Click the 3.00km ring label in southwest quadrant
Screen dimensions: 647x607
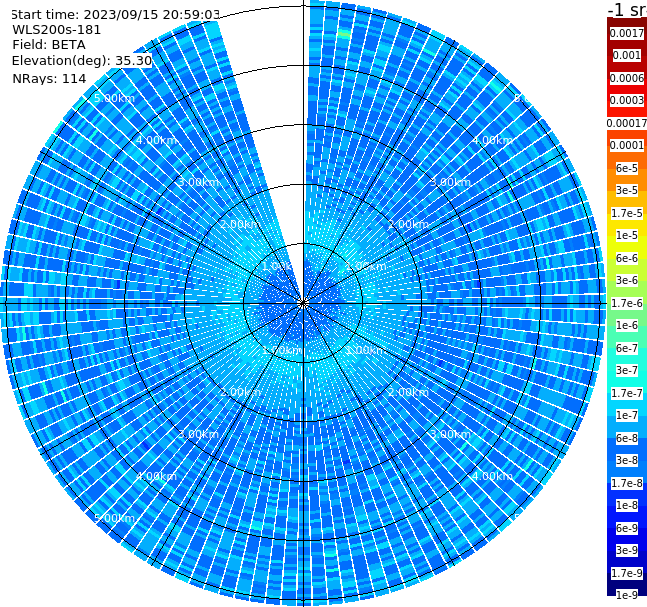coord(198,434)
